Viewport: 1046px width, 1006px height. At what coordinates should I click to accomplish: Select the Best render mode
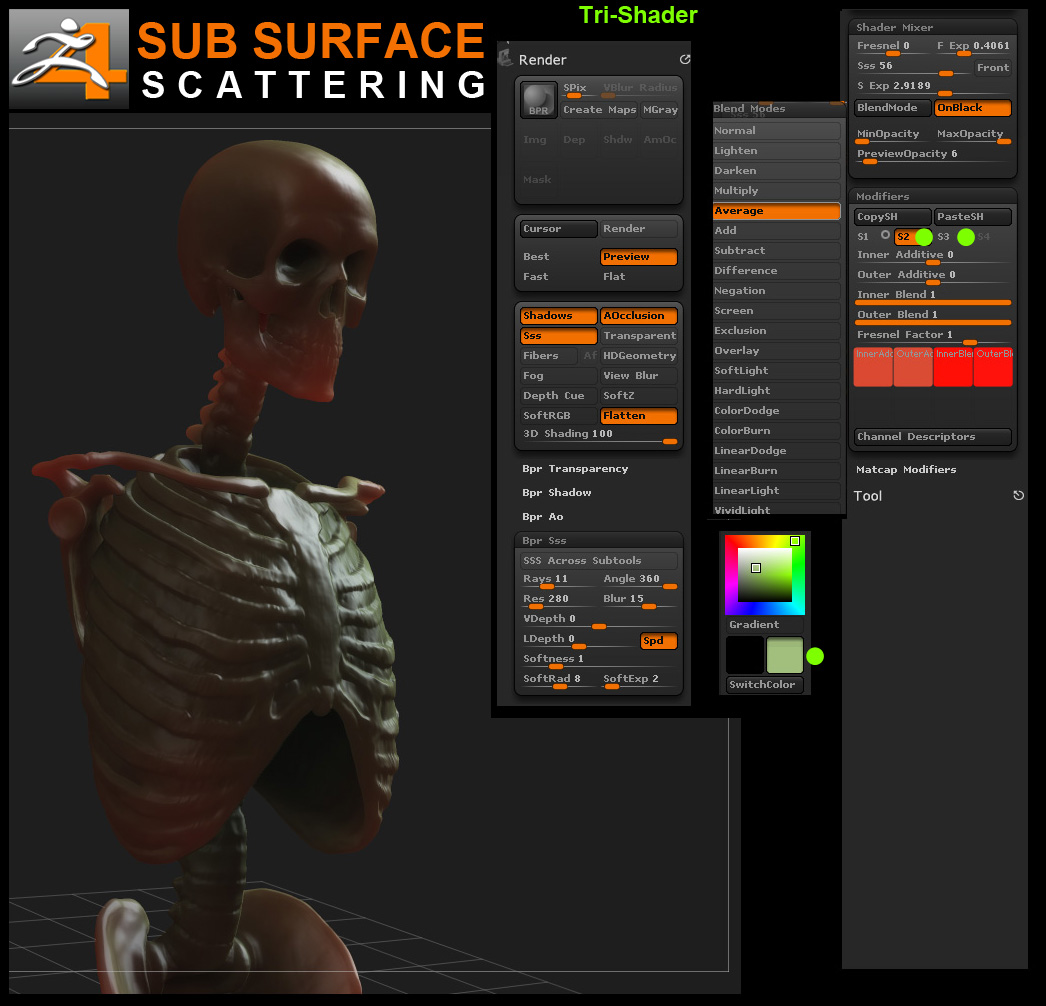pos(558,257)
